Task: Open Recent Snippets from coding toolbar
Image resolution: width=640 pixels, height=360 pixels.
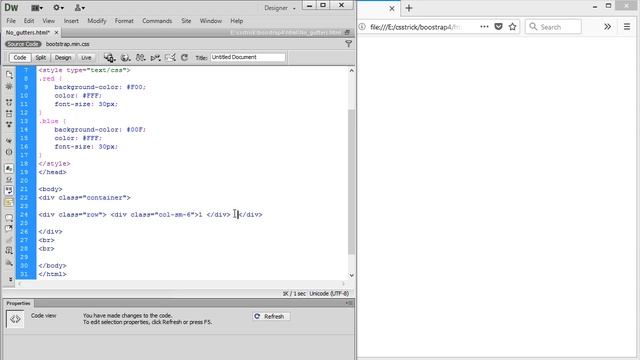Action: click(x=9, y=251)
